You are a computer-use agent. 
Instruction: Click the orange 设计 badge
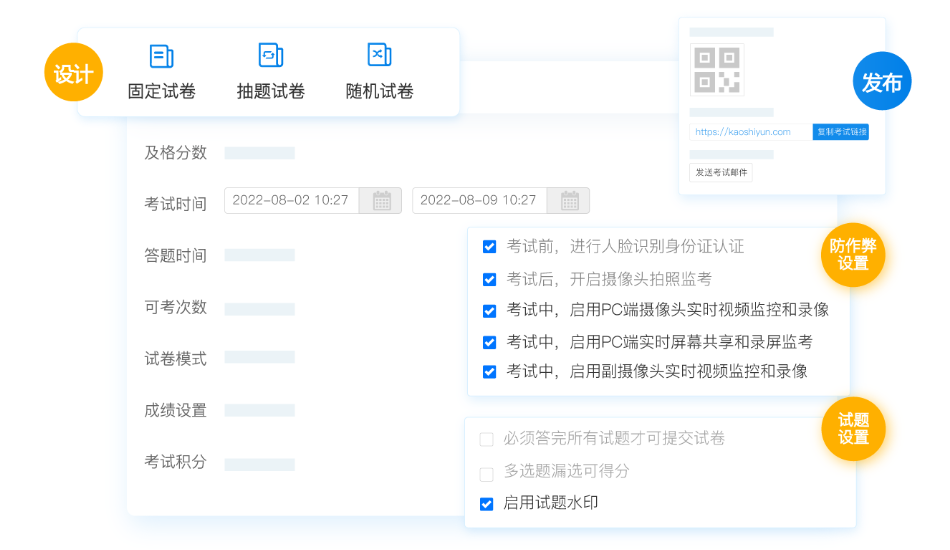(74, 73)
